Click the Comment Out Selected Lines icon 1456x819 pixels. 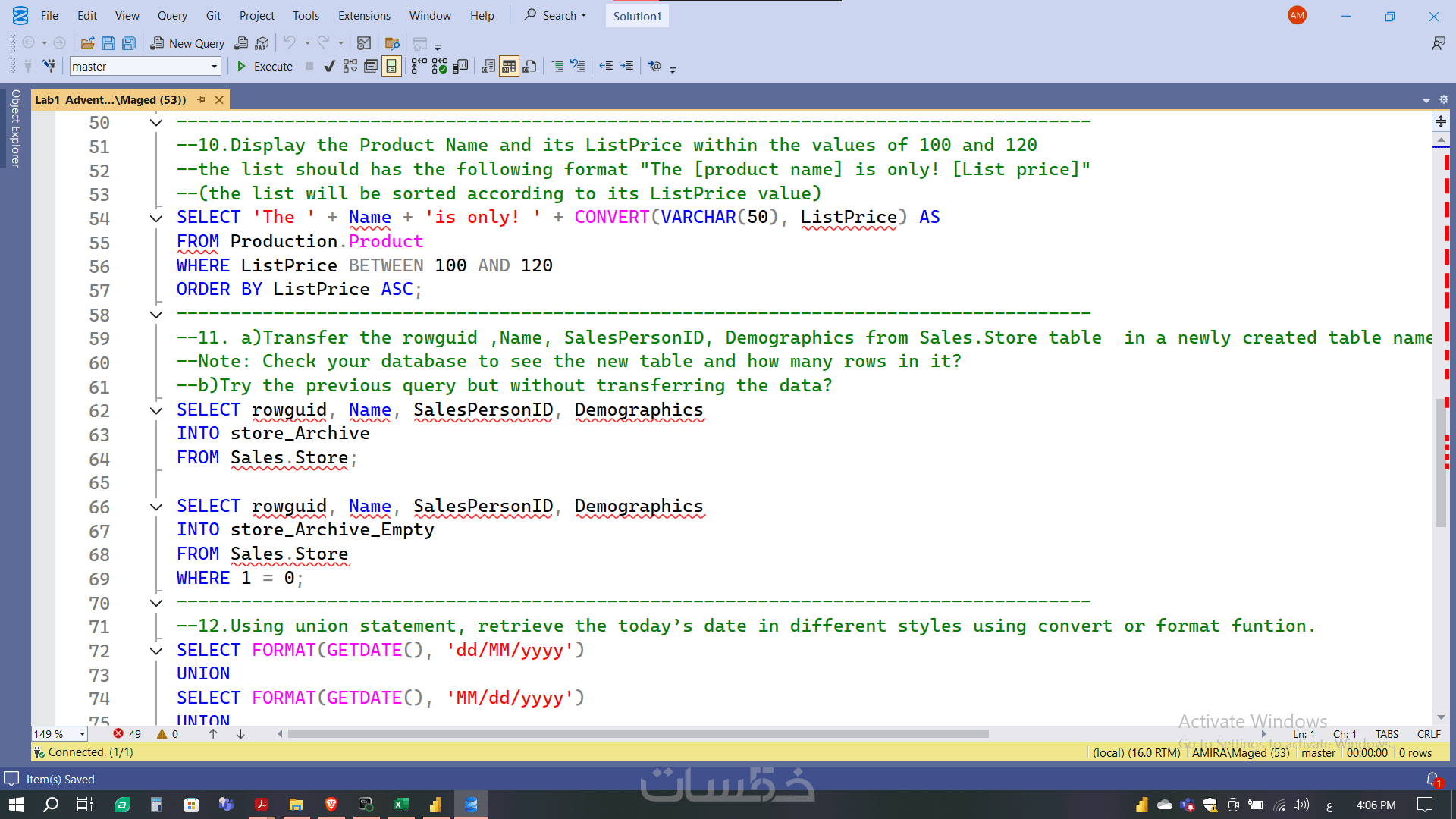[557, 67]
